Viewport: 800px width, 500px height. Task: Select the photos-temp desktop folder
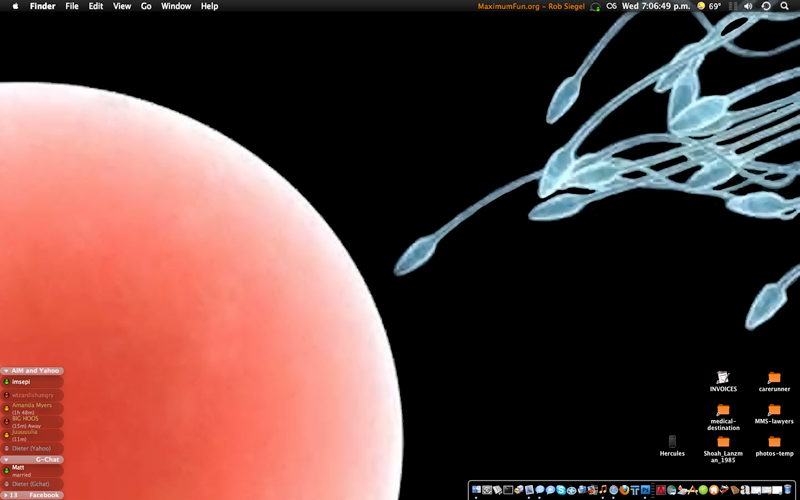coord(774,445)
